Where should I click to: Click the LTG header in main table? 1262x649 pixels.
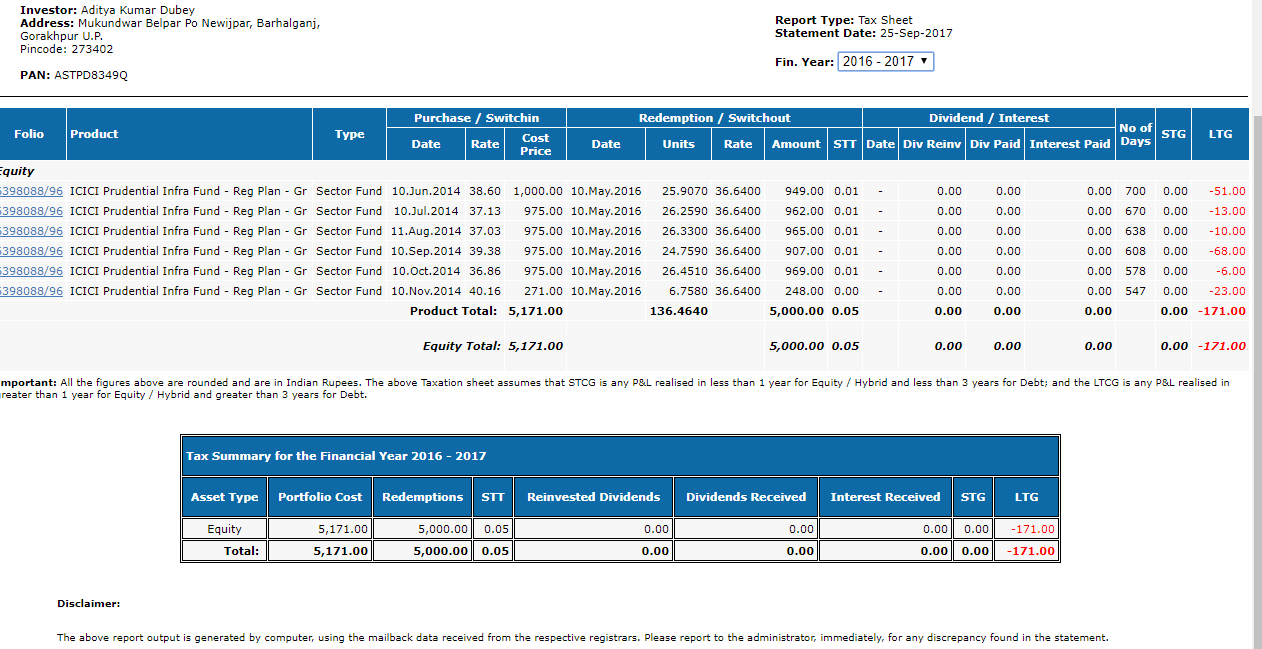[1220, 134]
